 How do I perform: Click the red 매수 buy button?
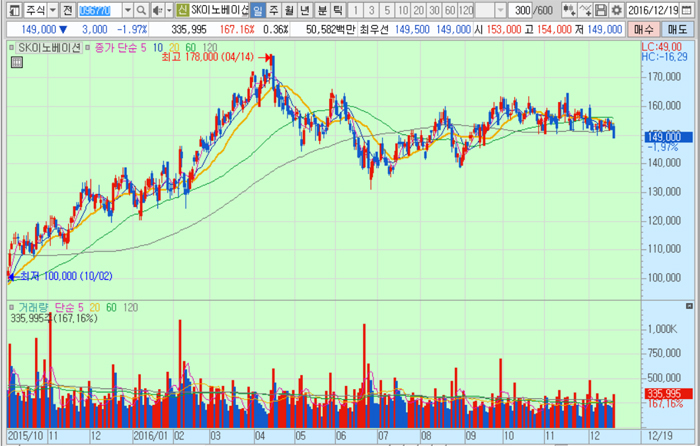[643, 29]
